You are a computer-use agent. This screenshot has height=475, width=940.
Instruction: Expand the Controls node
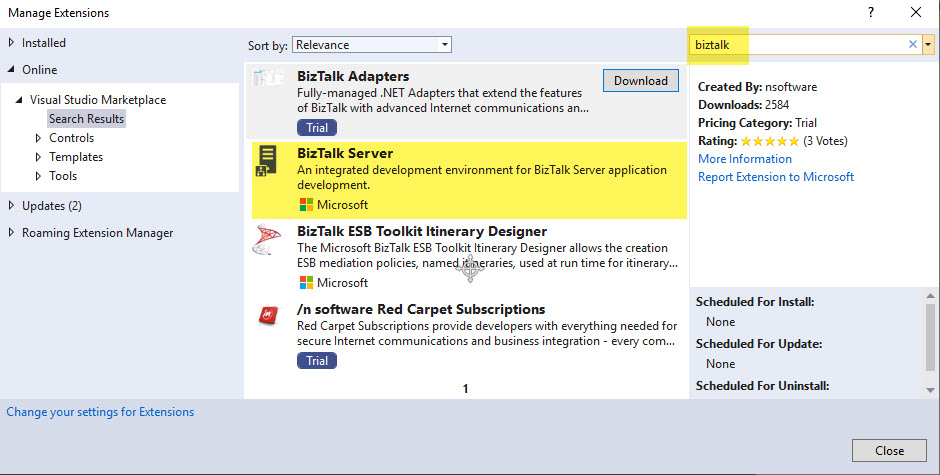pos(38,138)
